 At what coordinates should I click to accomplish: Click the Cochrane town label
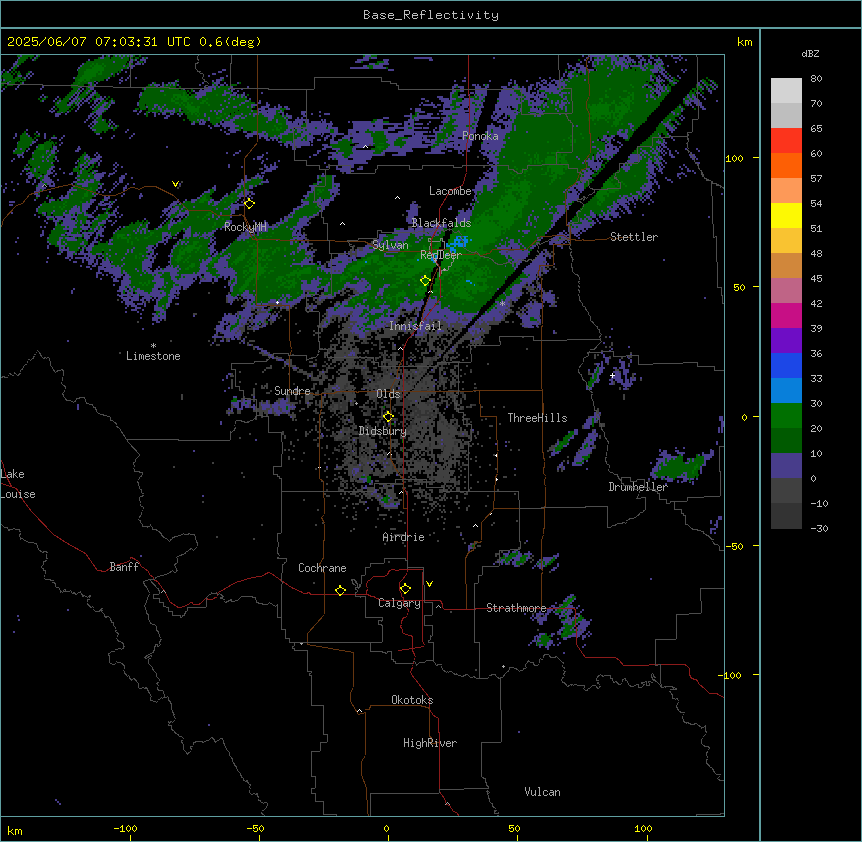click(322, 568)
